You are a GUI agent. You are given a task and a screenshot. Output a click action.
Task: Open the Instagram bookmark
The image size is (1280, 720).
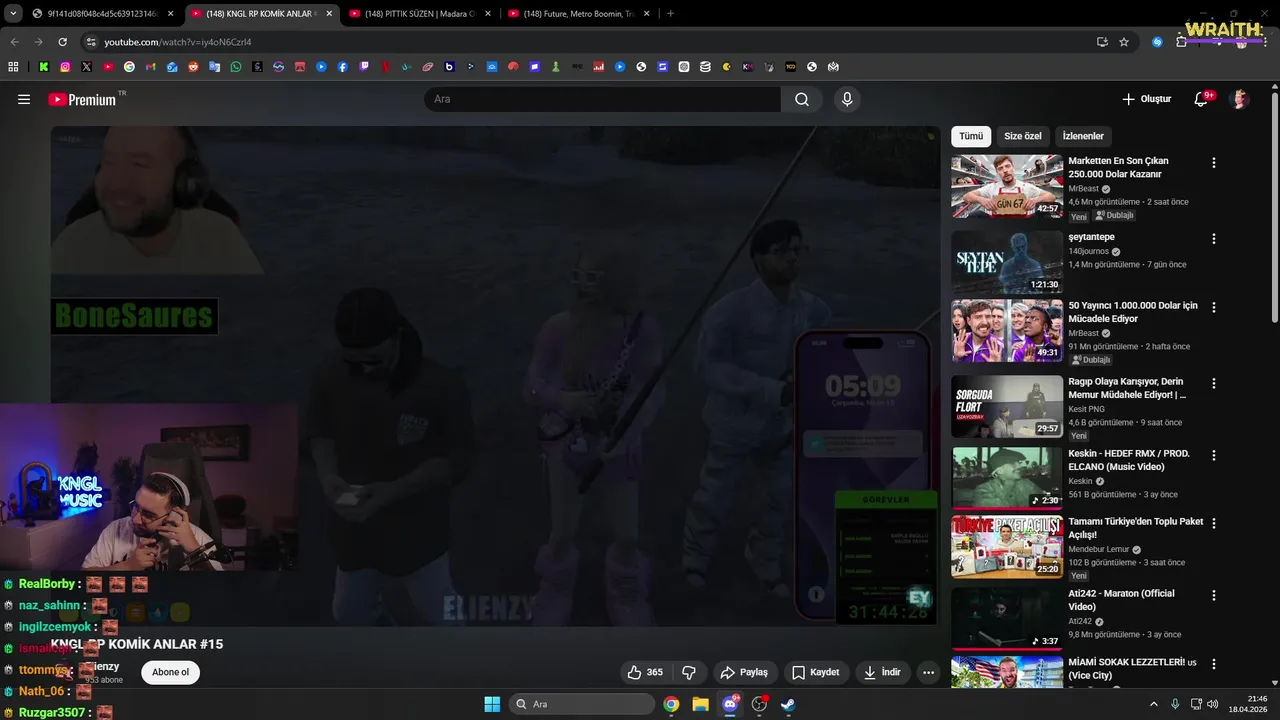(x=65, y=67)
